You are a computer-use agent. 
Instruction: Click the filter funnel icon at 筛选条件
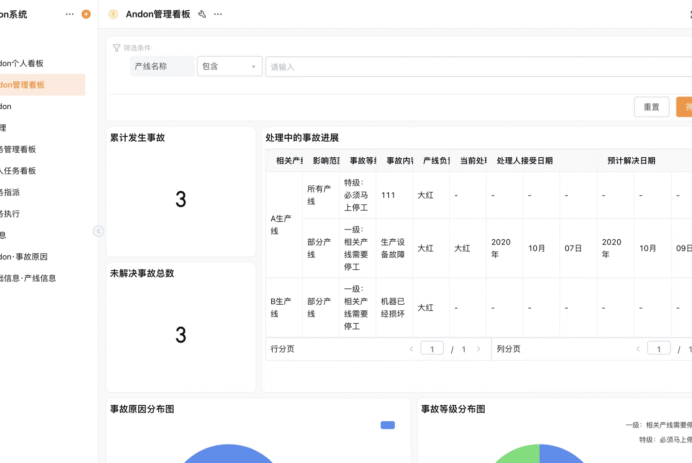(x=117, y=48)
